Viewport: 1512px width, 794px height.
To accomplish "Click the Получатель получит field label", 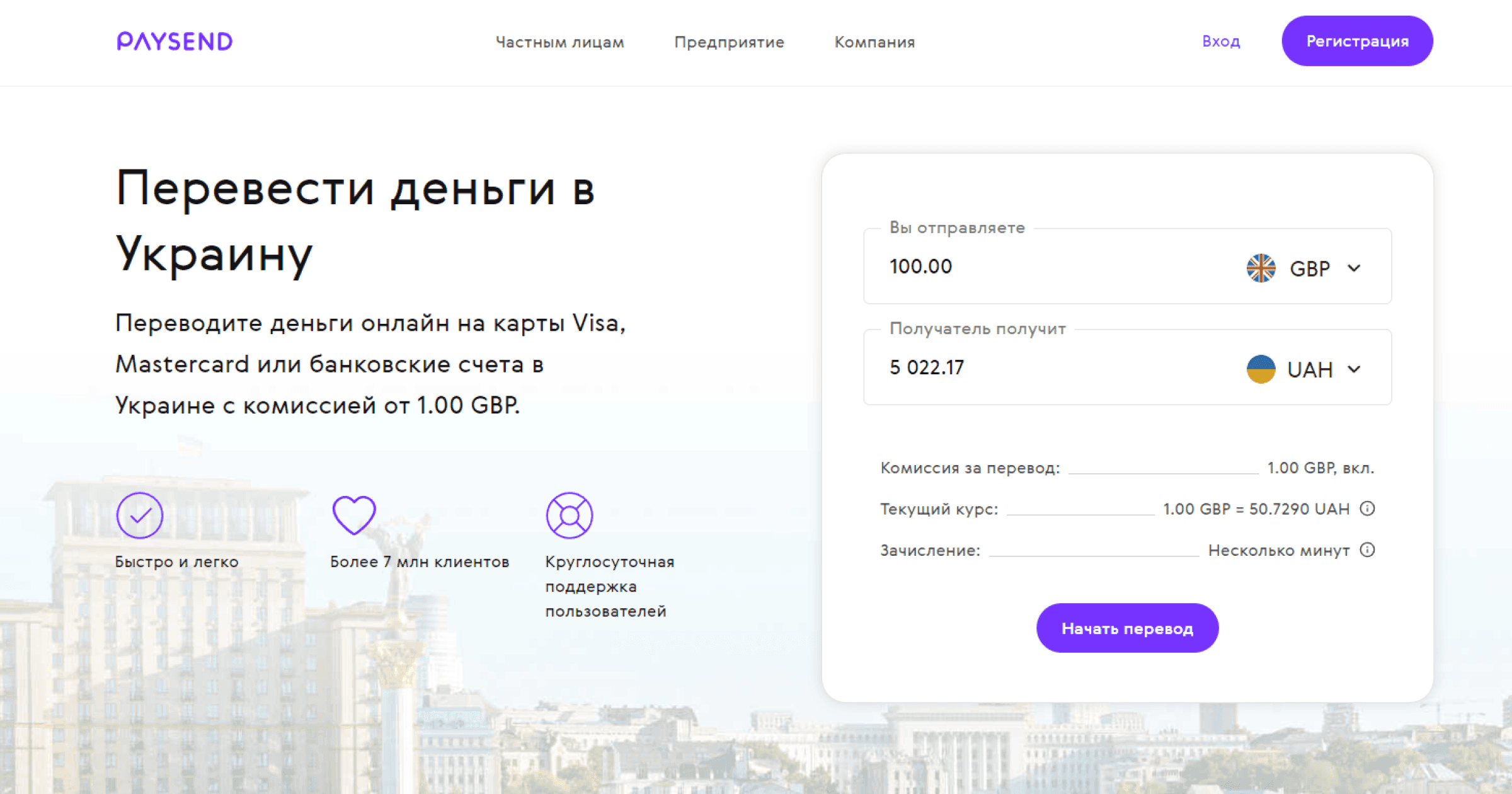I will click(x=977, y=329).
